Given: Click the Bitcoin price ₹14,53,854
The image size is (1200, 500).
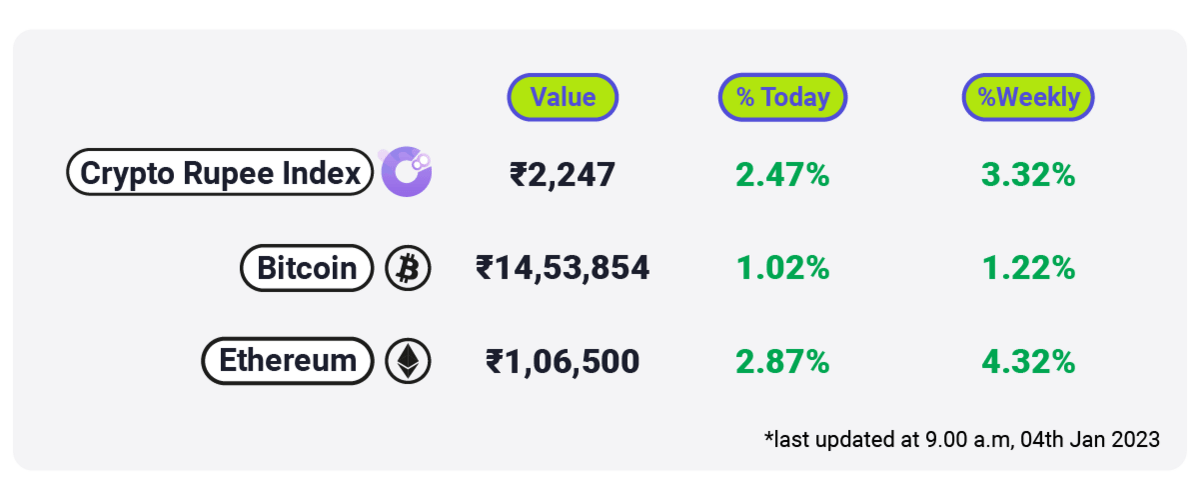Looking at the screenshot, I should pyautogui.click(x=563, y=268).
